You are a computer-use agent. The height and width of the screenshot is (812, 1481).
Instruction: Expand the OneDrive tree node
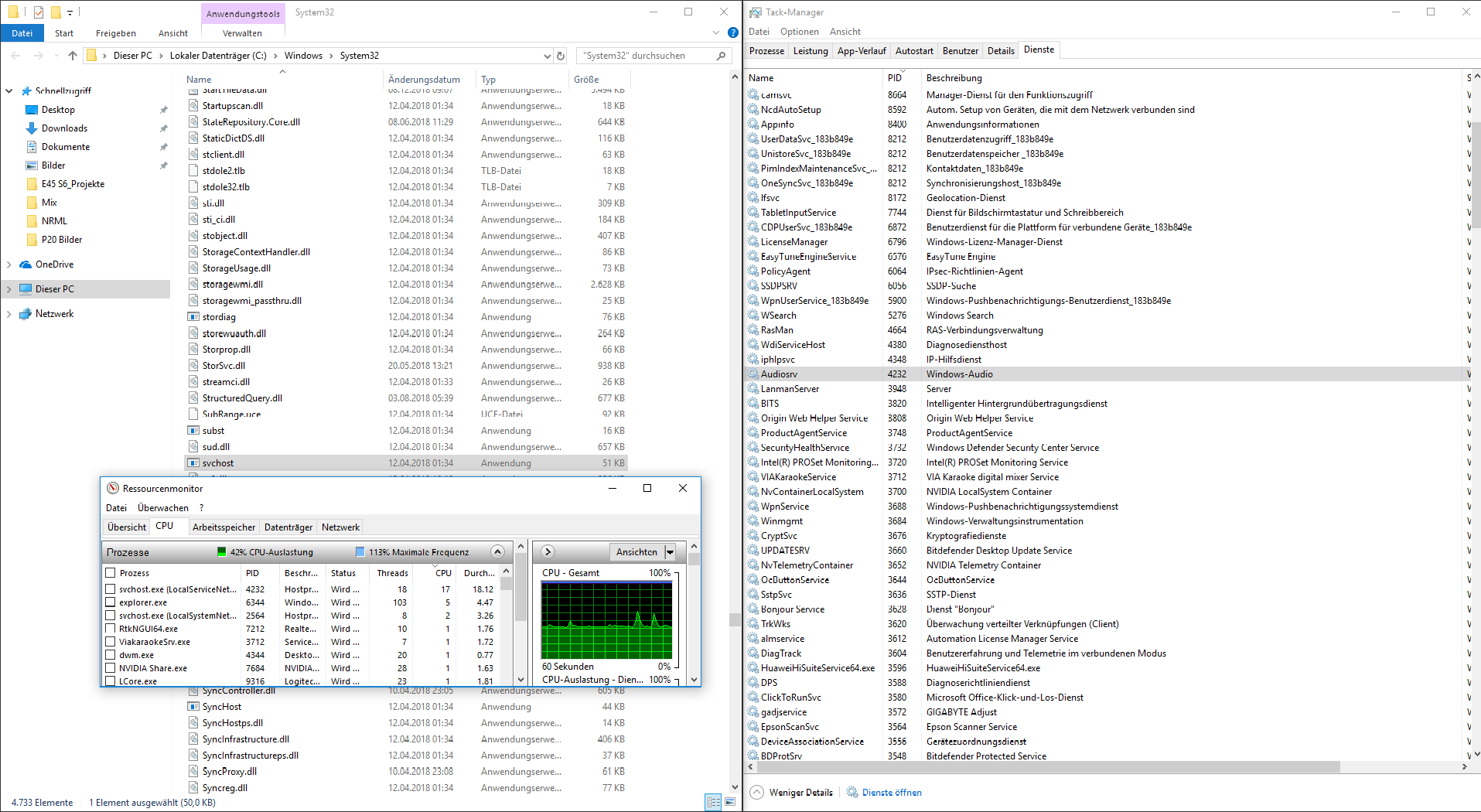coord(9,264)
